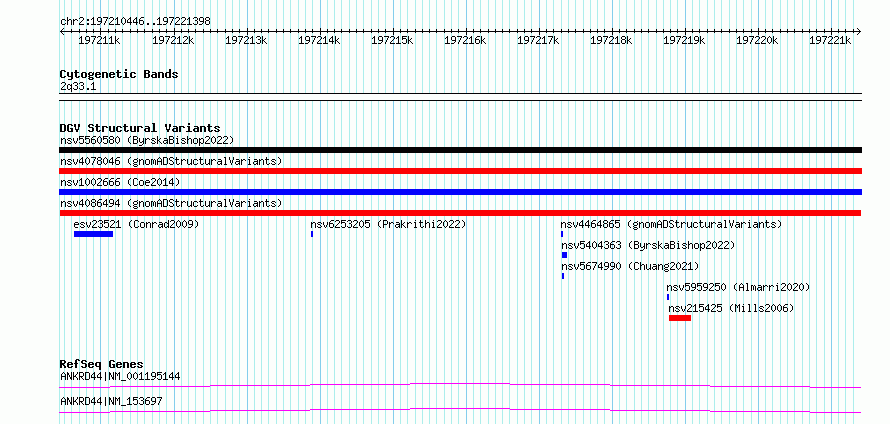This screenshot has width=890, height=424.
Task: Open variant nsv6253205 (Prakrithi2022) label
Action: click(388, 224)
